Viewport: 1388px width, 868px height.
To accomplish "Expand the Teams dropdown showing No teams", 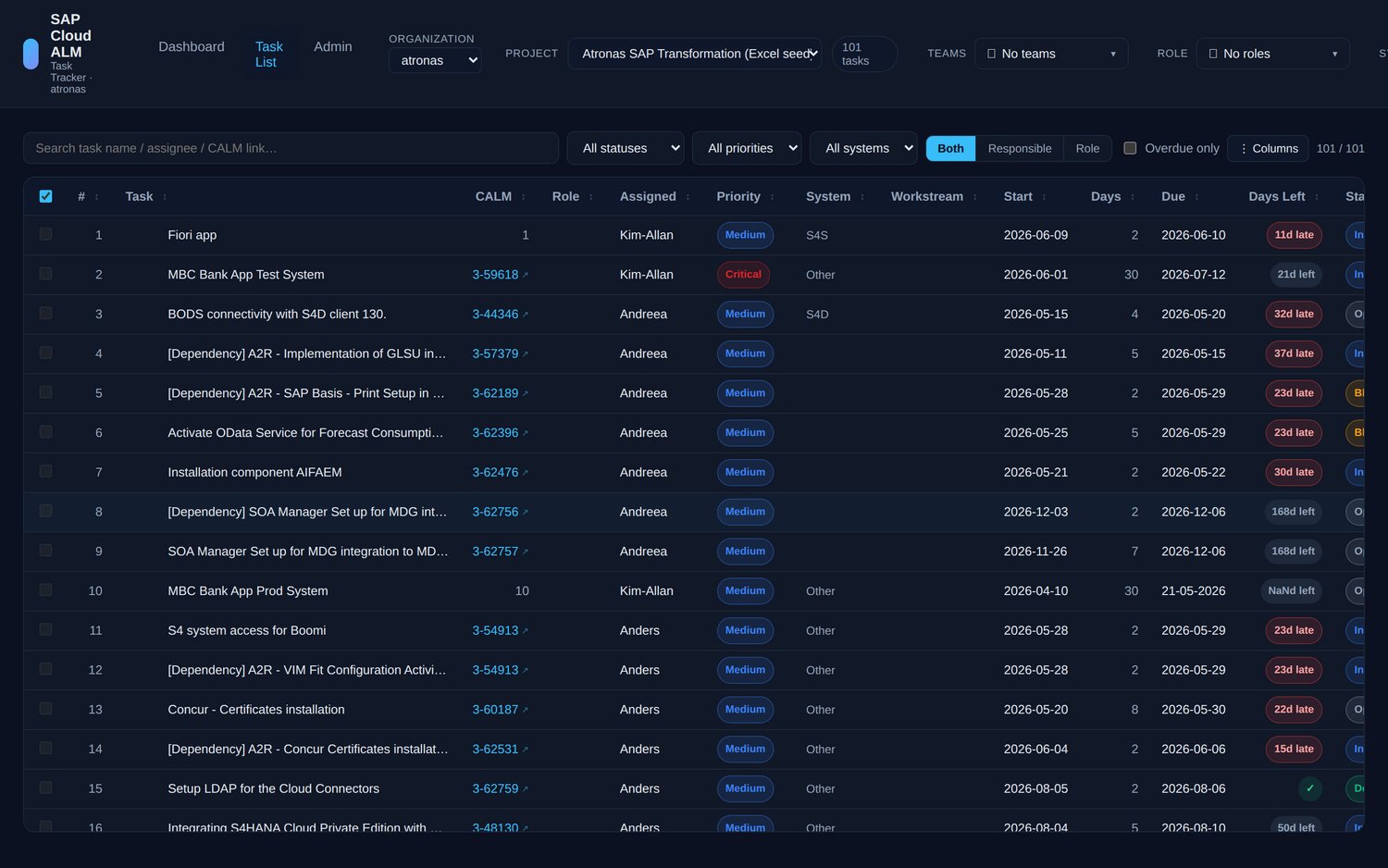I will tap(1051, 54).
